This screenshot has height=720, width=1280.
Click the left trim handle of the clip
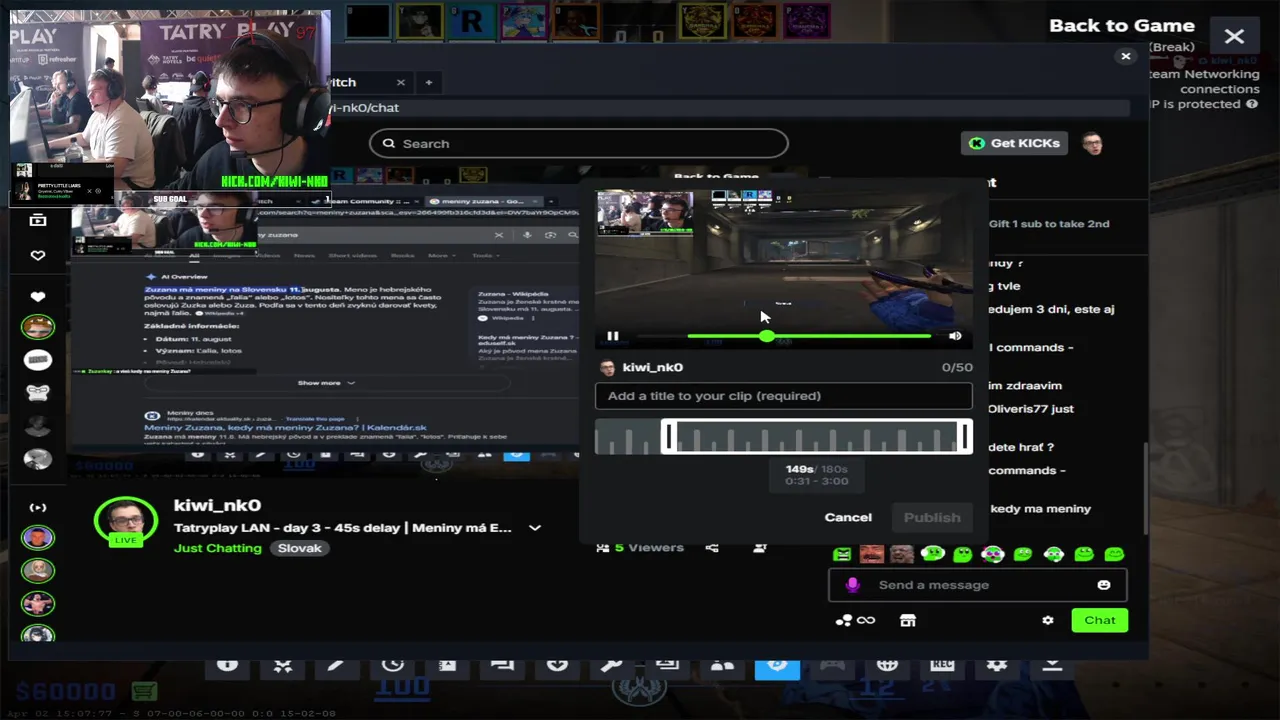coord(669,437)
